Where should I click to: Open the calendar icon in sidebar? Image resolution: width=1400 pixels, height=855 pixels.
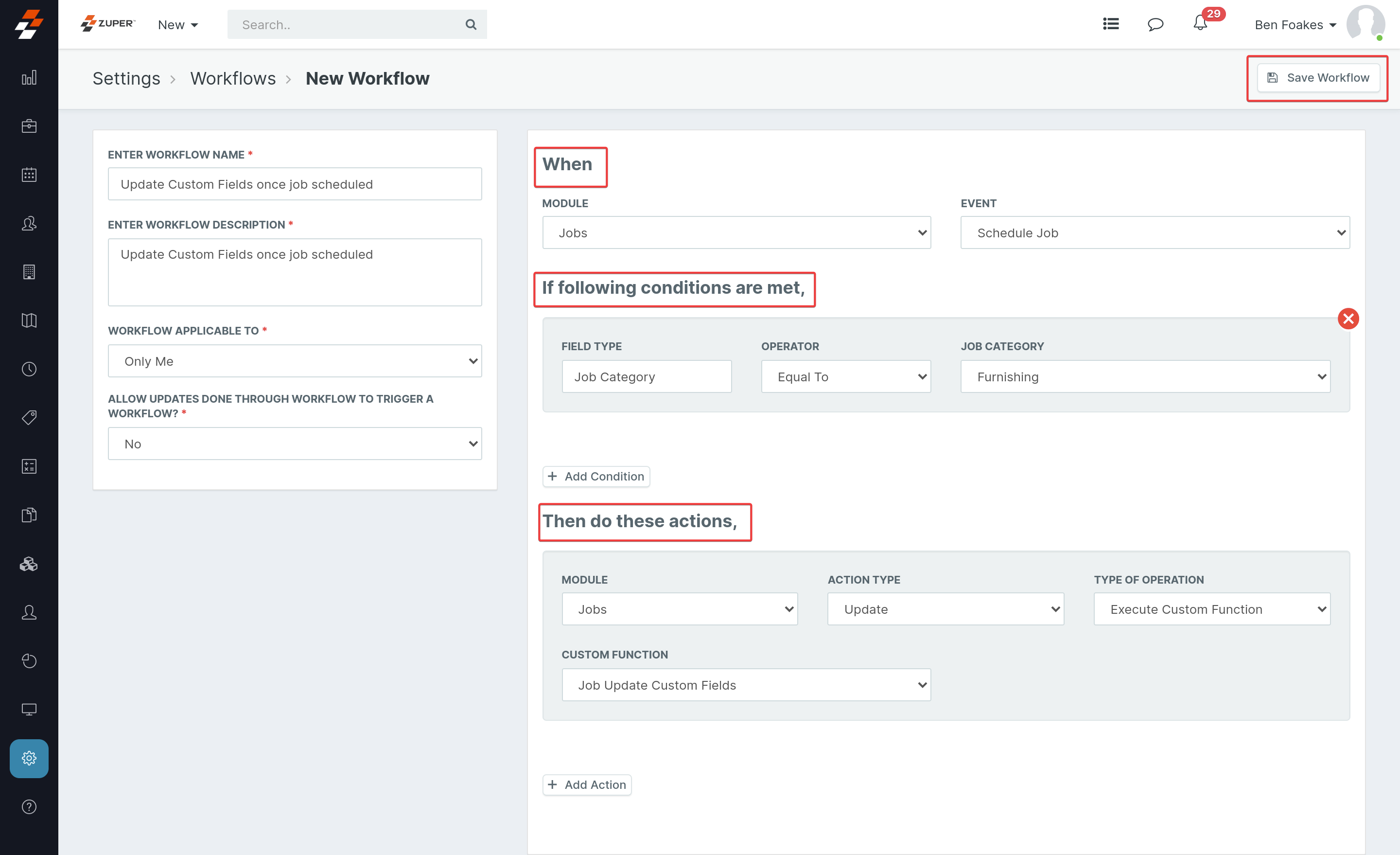point(29,175)
